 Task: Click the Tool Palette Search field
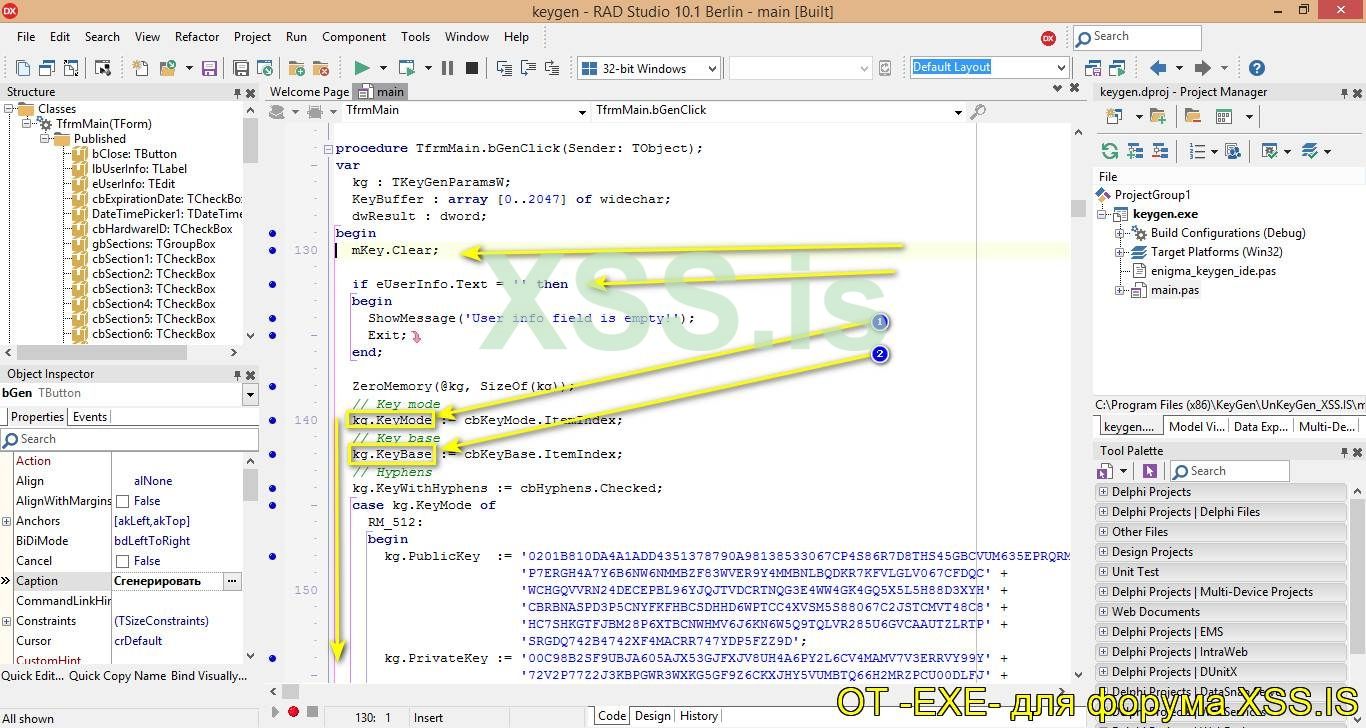pos(1229,471)
